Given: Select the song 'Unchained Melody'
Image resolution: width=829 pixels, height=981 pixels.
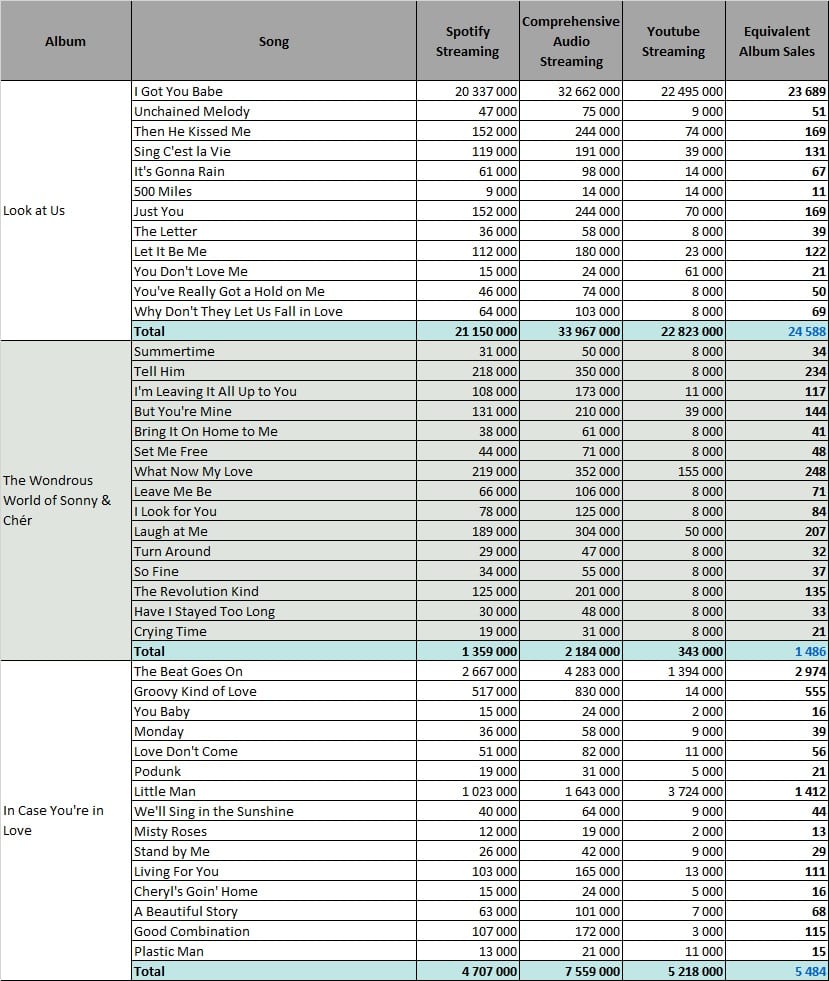Looking at the screenshot, I should [x=191, y=111].
